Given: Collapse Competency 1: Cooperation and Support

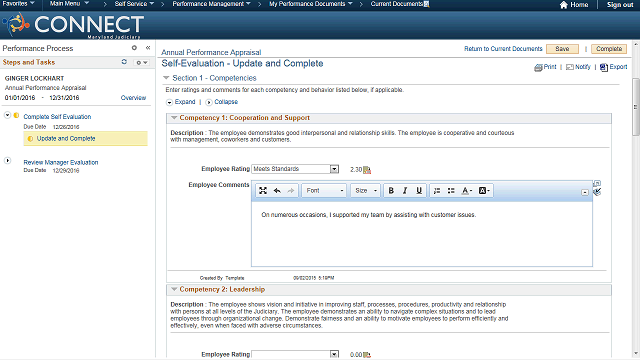Looking at the screenshot, I should [174, 118].
